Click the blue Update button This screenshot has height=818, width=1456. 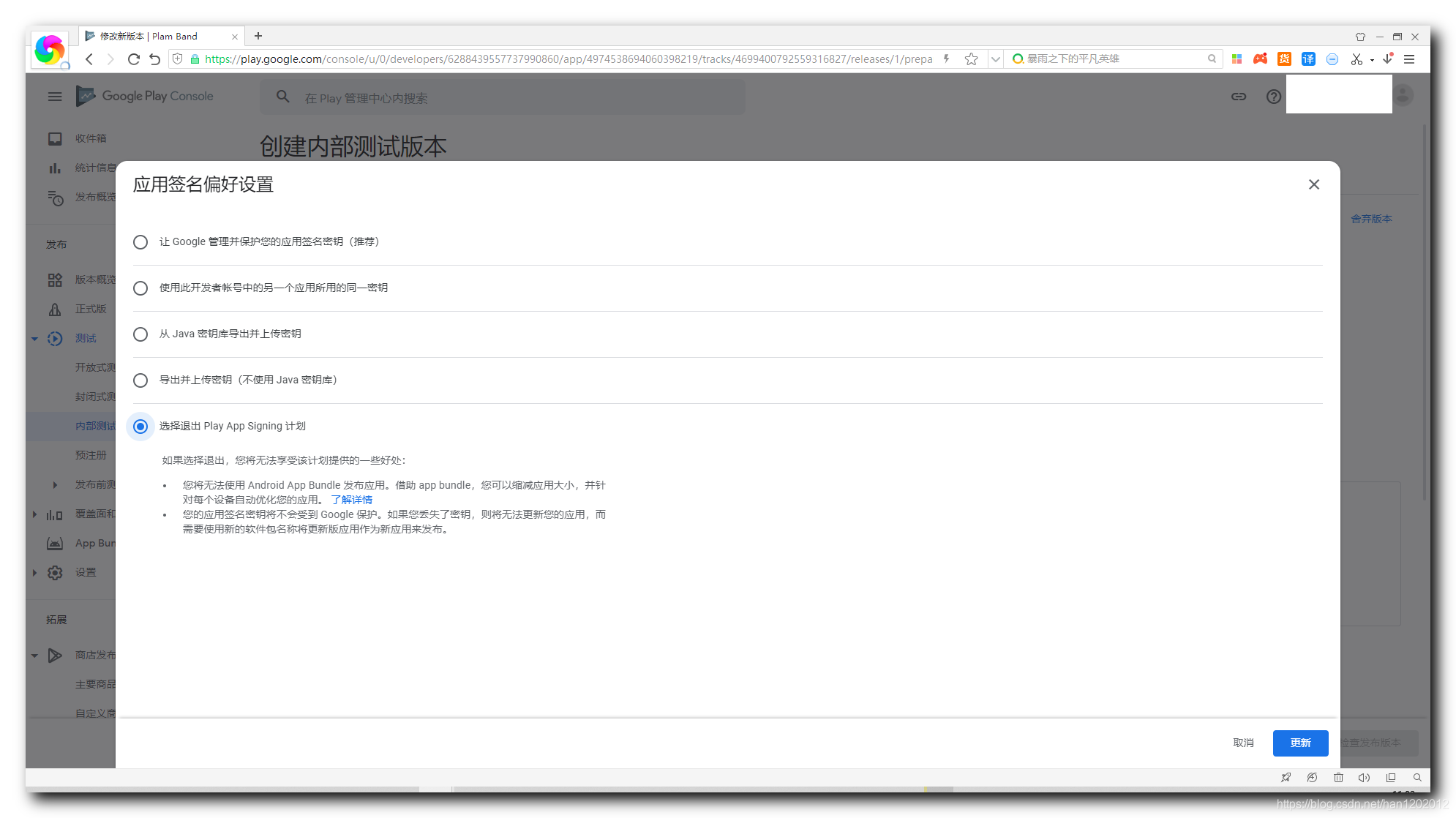click(1300, 743)
